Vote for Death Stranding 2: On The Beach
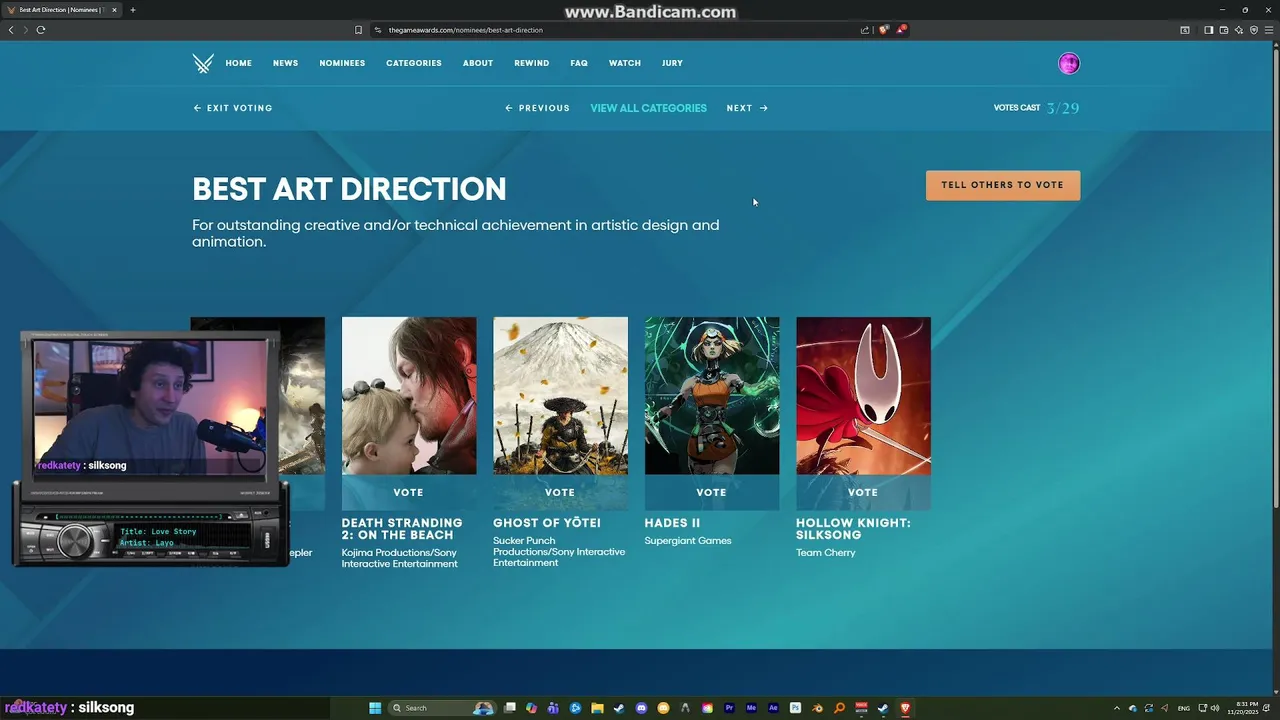The height and width of the screenshot is (720, 1280). (409, 492)
